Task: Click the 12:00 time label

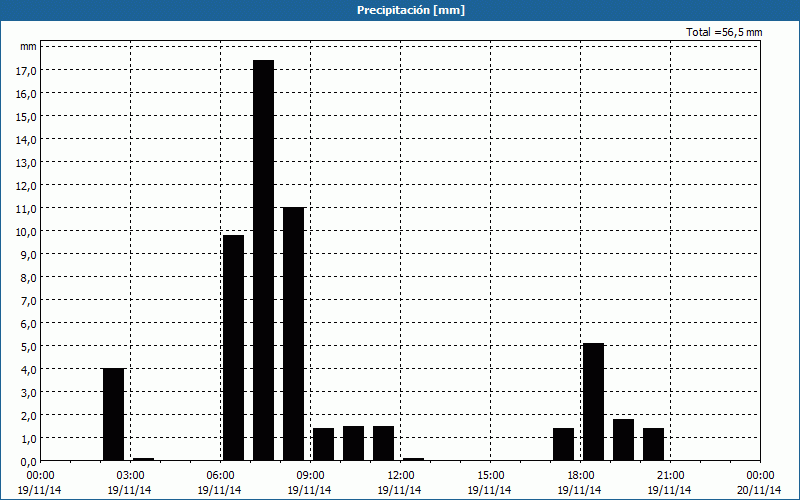Action: click(x=401, y=476)
